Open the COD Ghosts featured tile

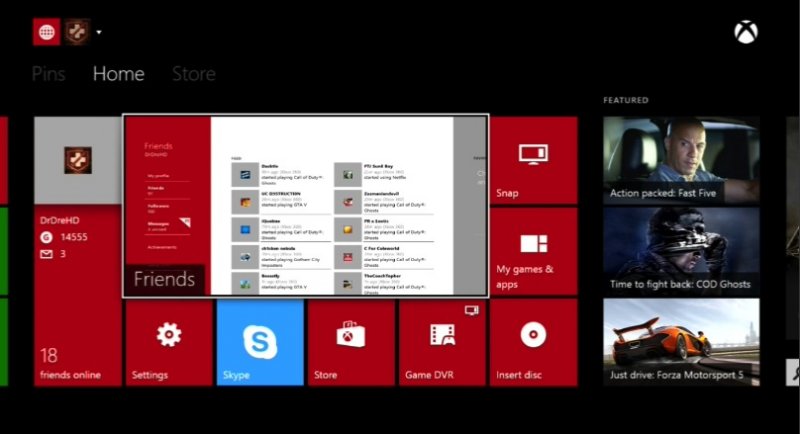680,251
